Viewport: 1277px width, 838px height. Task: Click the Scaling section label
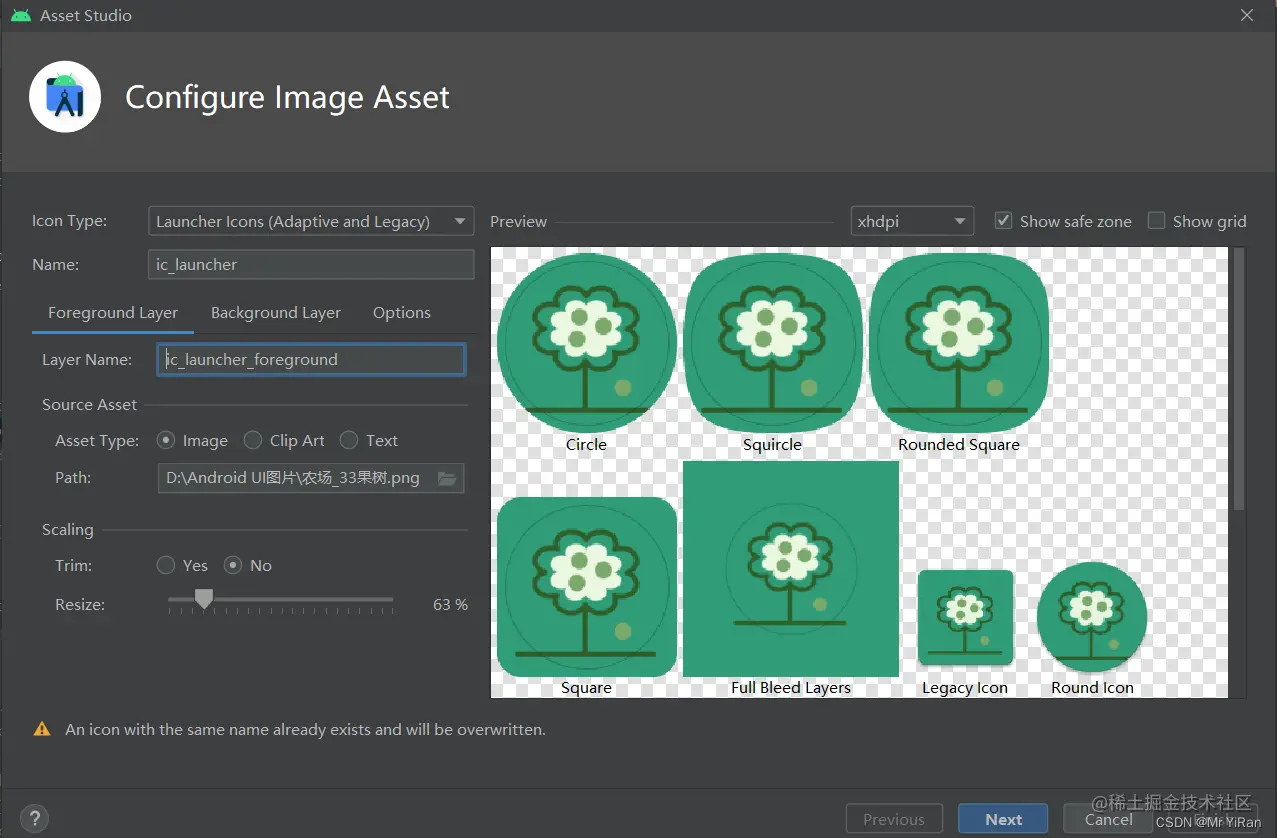click(68, 530)
